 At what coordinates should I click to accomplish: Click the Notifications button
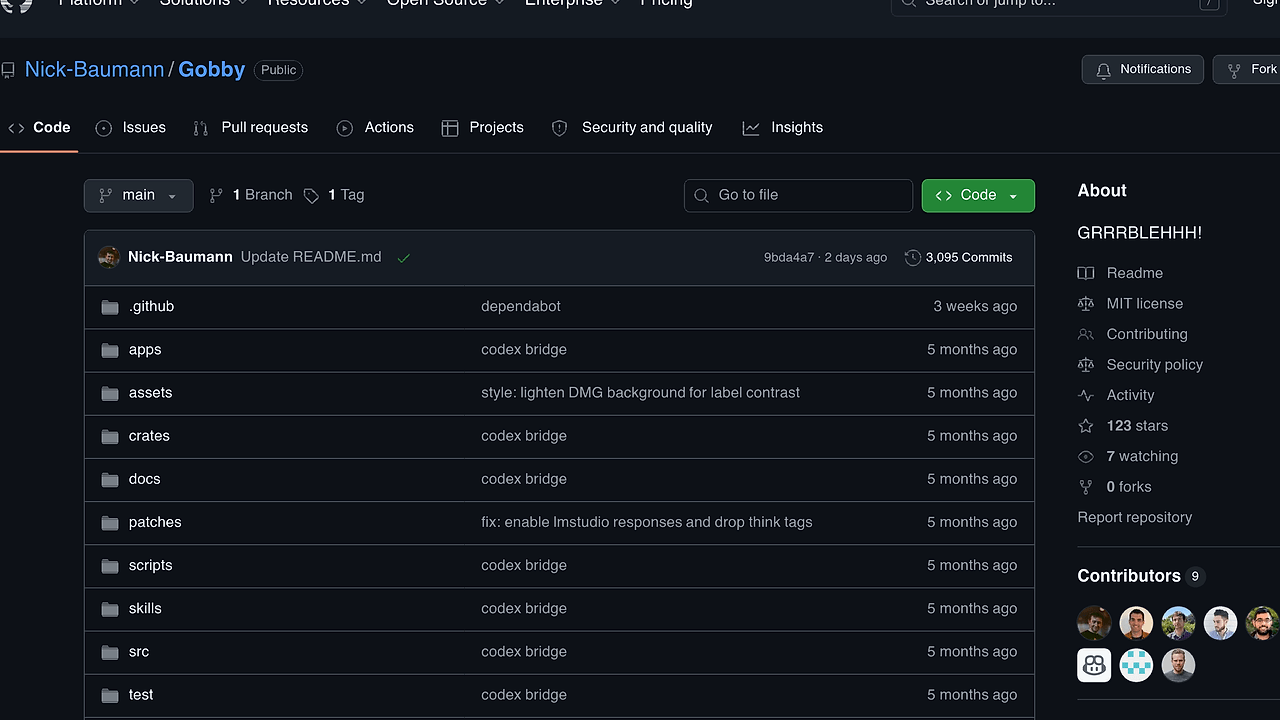click(1143, 69)
